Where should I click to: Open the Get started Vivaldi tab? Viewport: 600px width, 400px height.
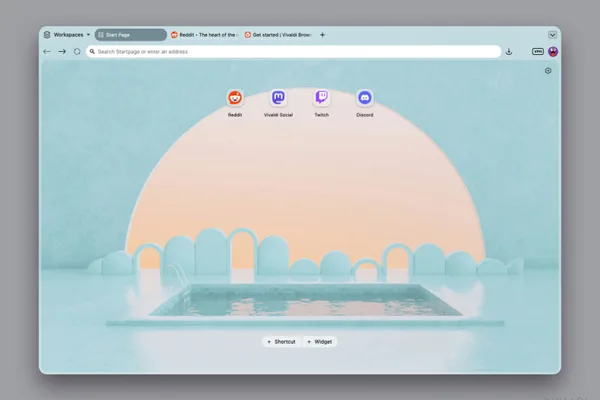click(x=279, y=35)
